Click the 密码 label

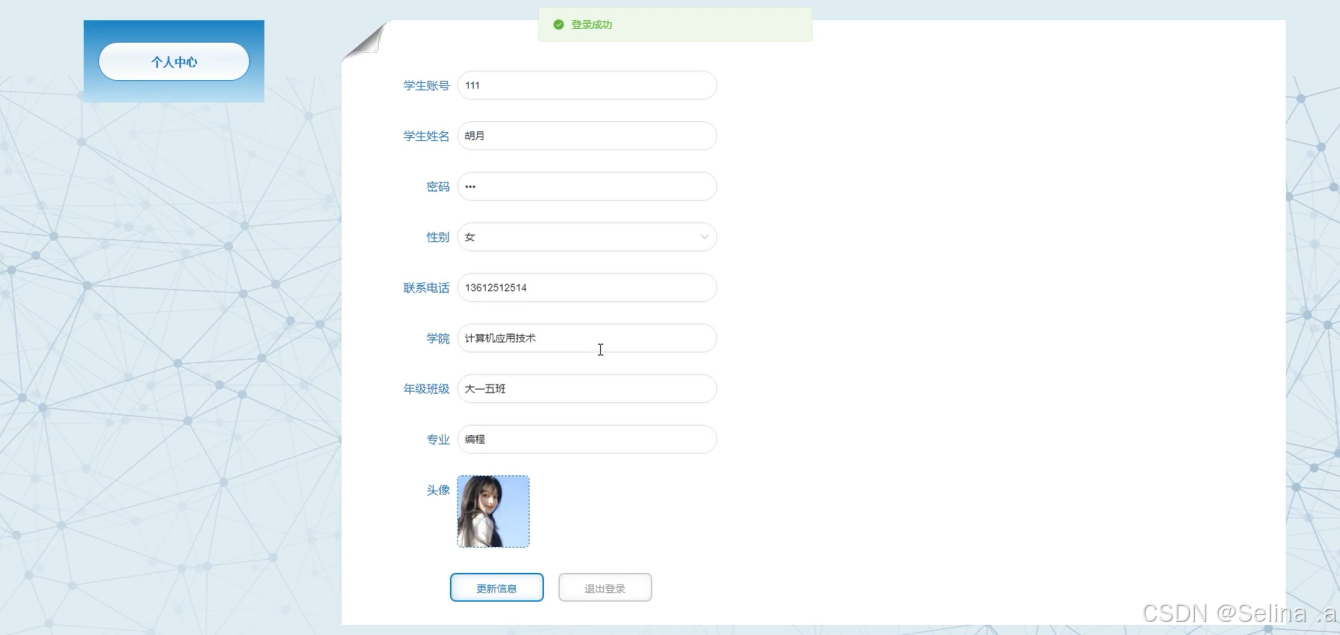coord(438,187)
